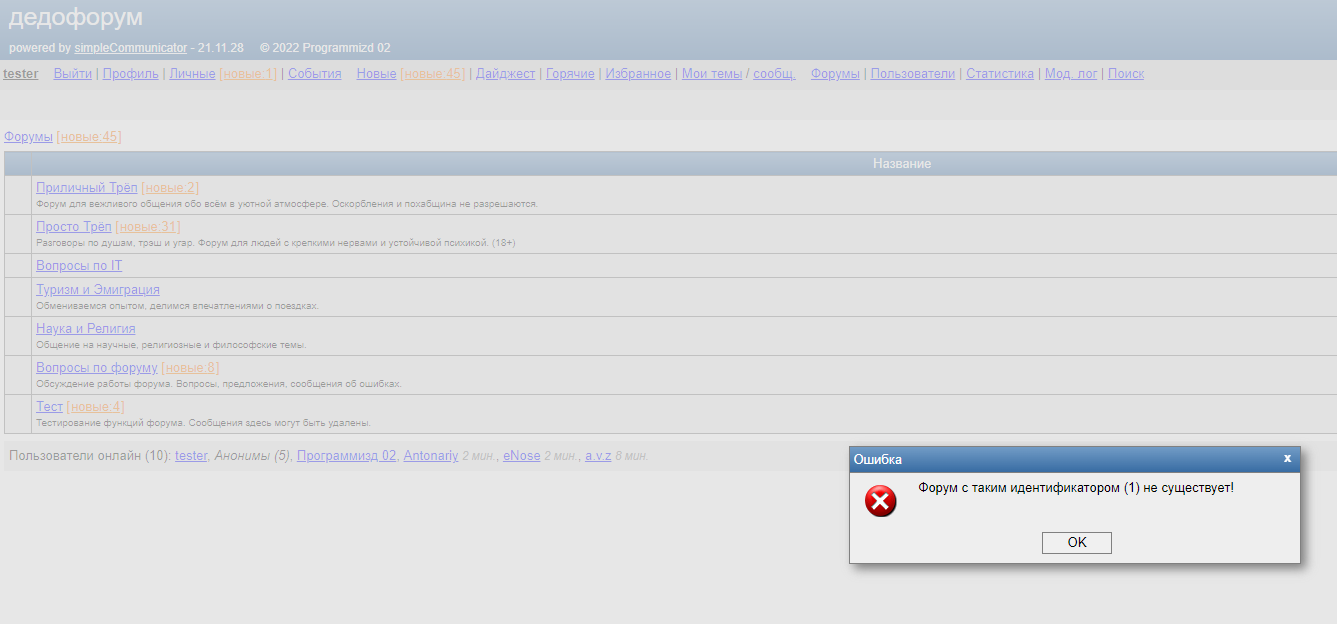Viewport: 1337px width, 624px height.
Task: Open the Избранное page
Action: (x=638, y=73)
